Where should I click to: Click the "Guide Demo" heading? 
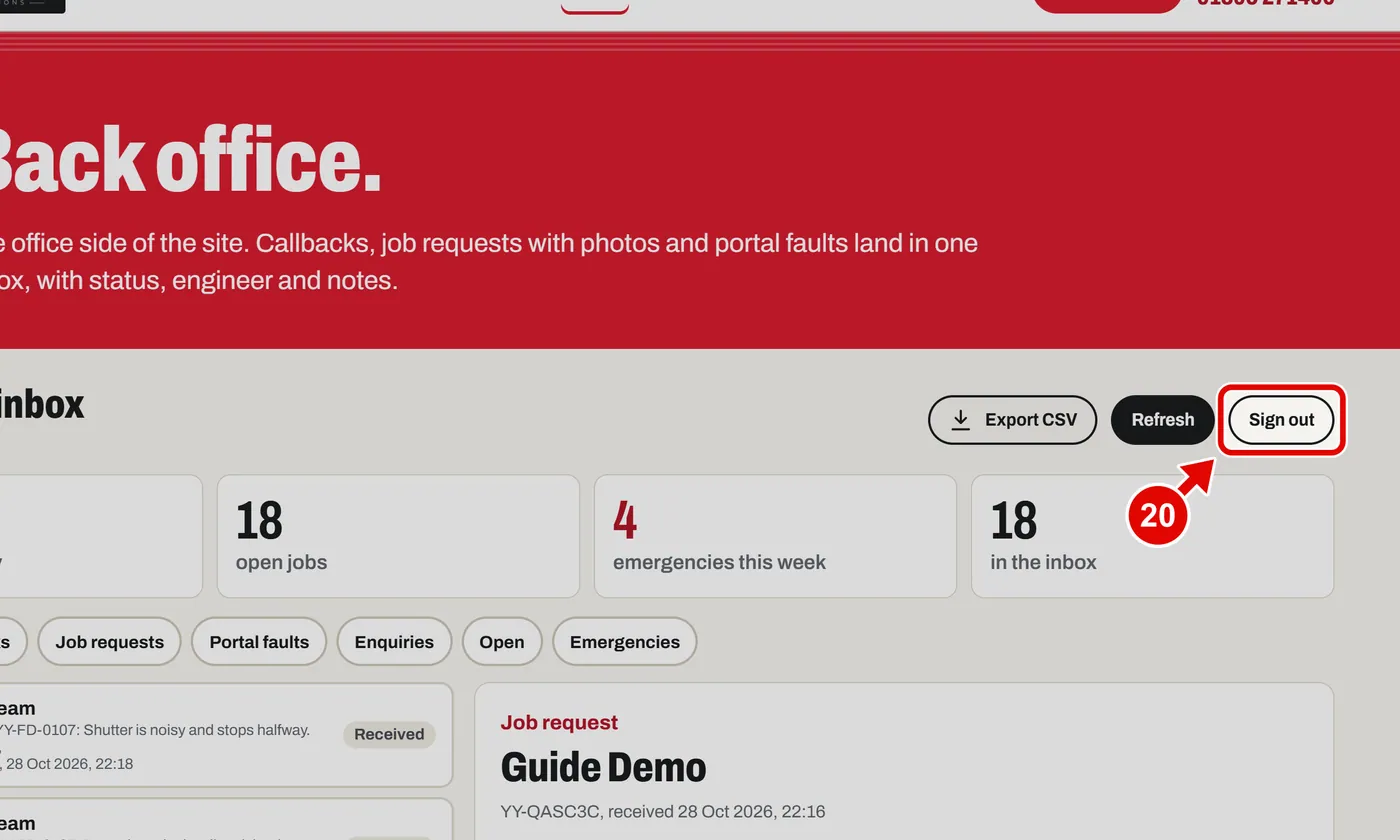tap(603, 768)
